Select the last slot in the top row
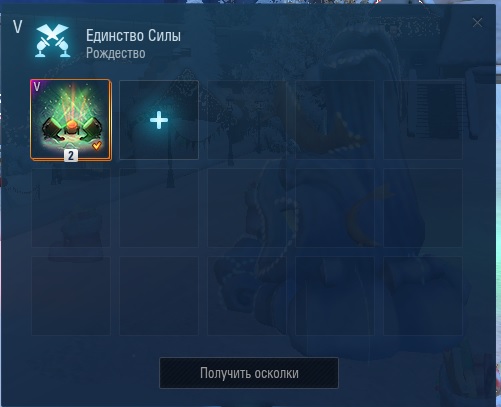 (423, 120)
